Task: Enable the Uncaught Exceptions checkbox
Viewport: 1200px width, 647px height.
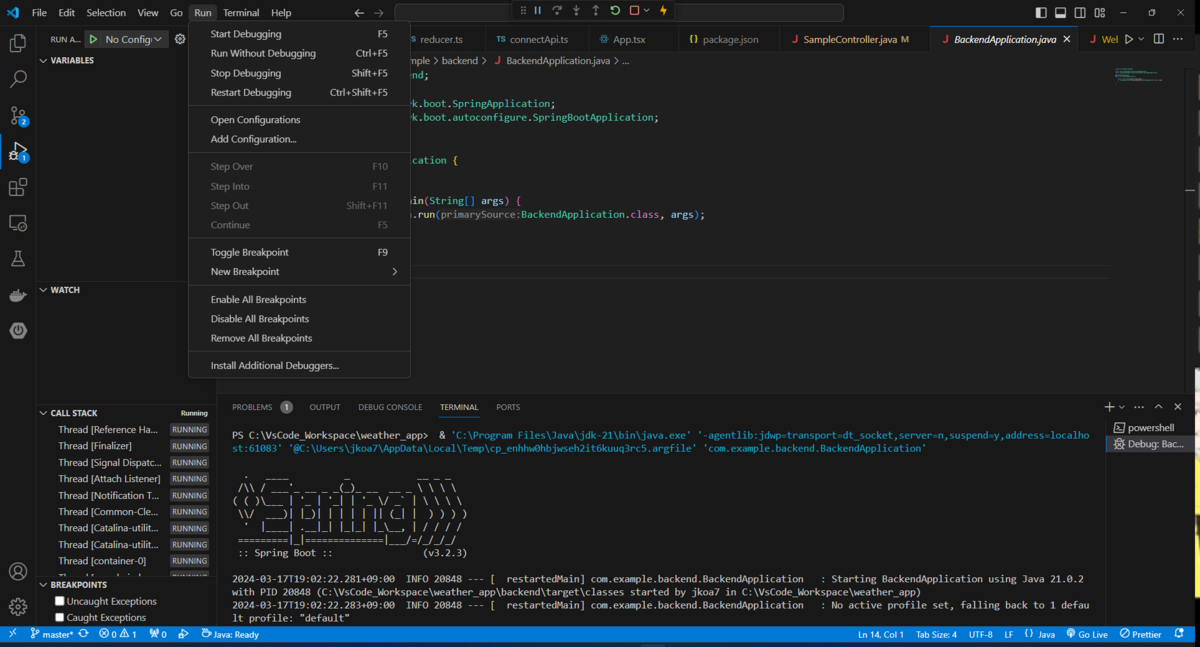Action: (57, 601)
